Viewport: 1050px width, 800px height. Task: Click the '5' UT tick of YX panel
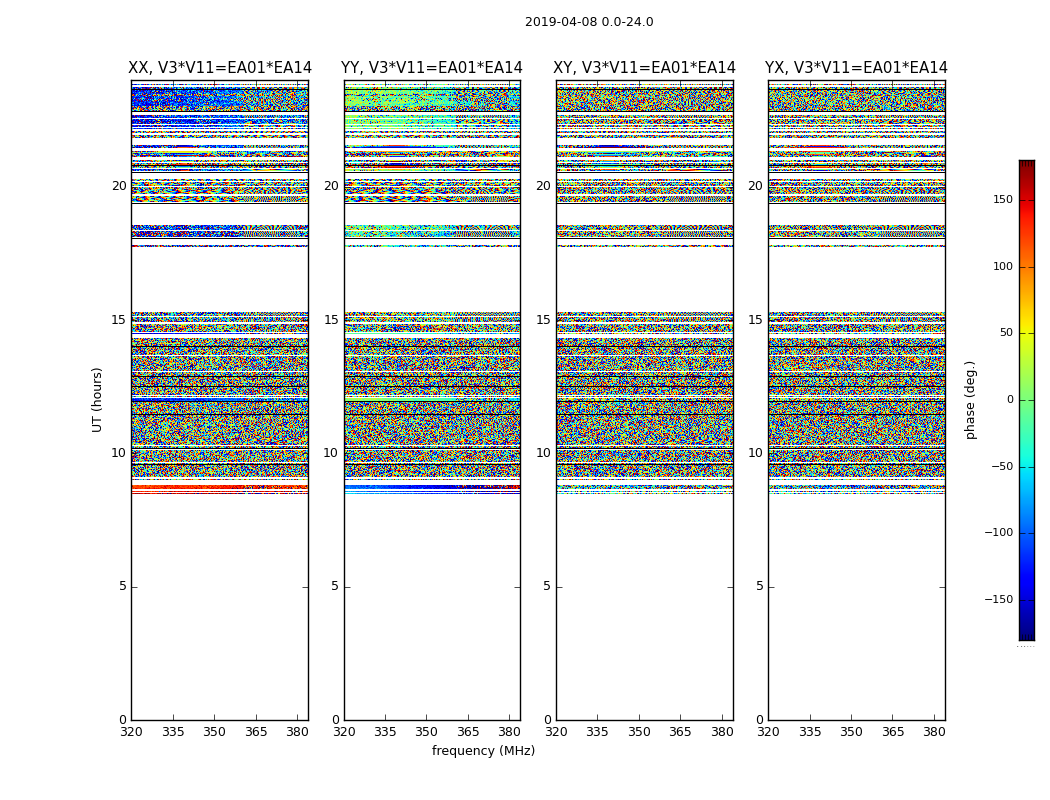click(x=759, y=586)
